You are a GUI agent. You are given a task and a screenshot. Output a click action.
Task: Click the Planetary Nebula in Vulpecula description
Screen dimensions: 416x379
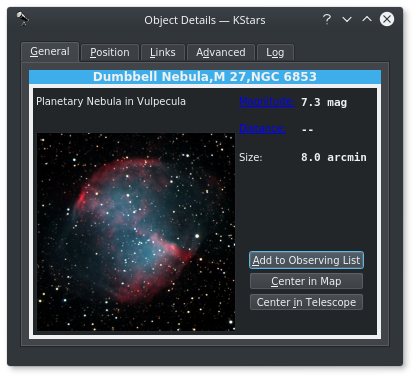tap(111, 101)
